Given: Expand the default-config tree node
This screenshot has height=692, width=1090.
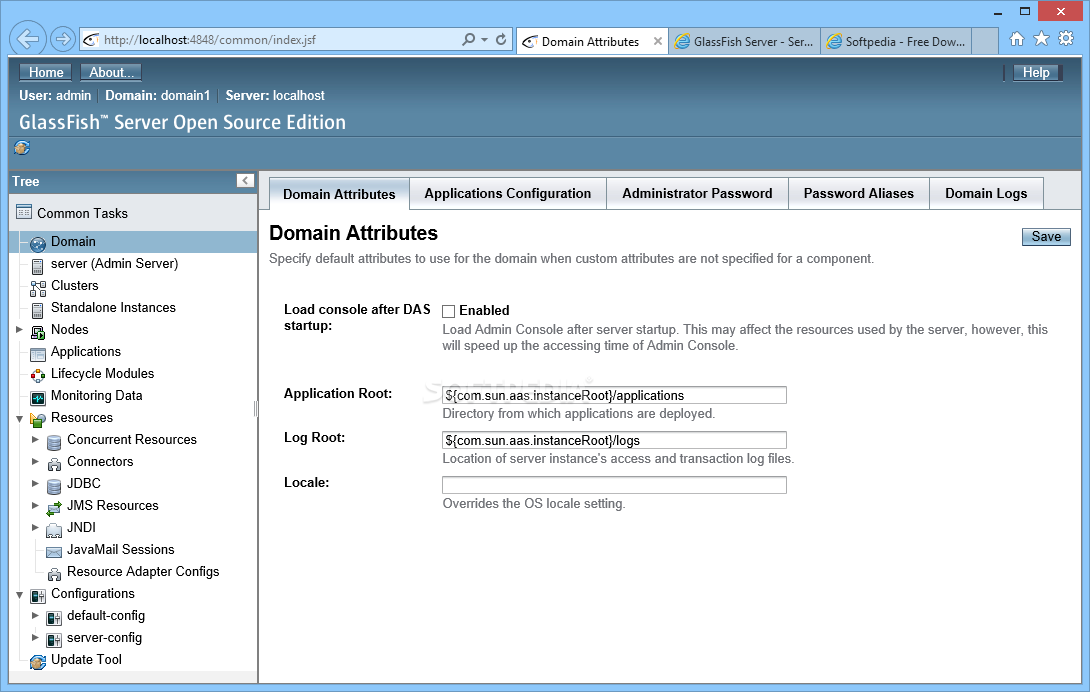Looking at the screenshot, I should click(x=35, y=615).
